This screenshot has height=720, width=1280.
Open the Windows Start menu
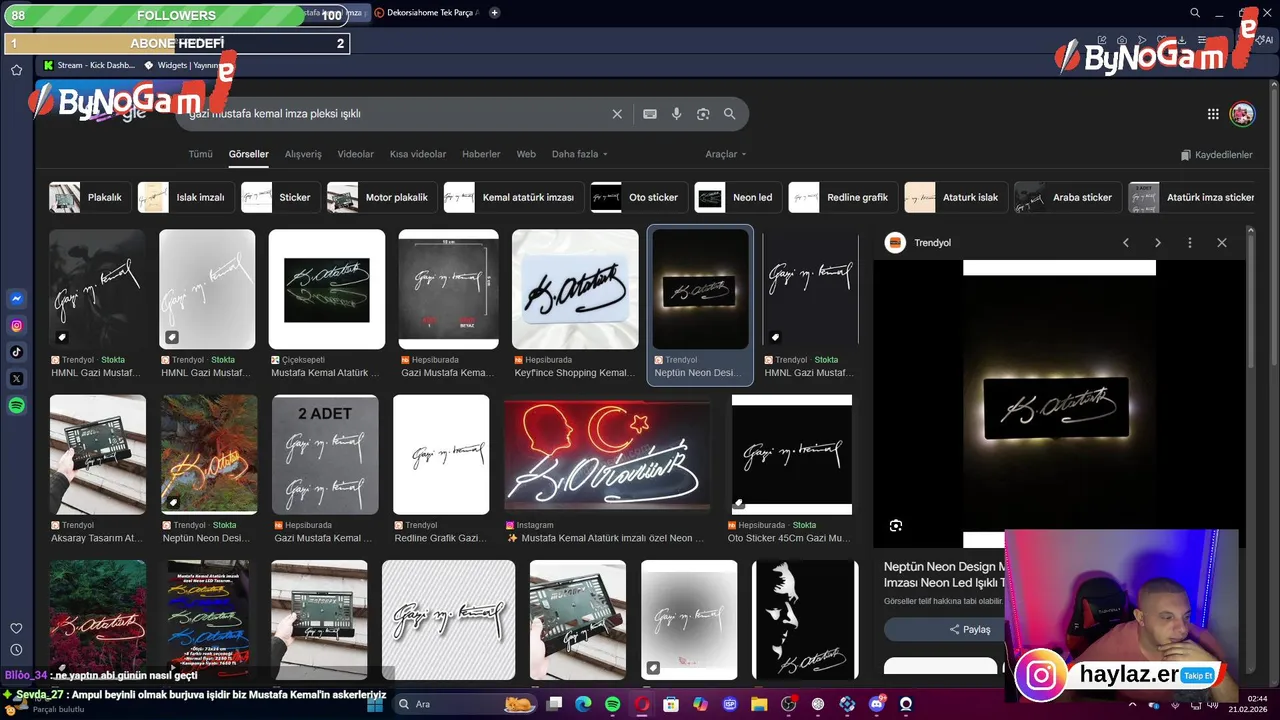[375, 704]
